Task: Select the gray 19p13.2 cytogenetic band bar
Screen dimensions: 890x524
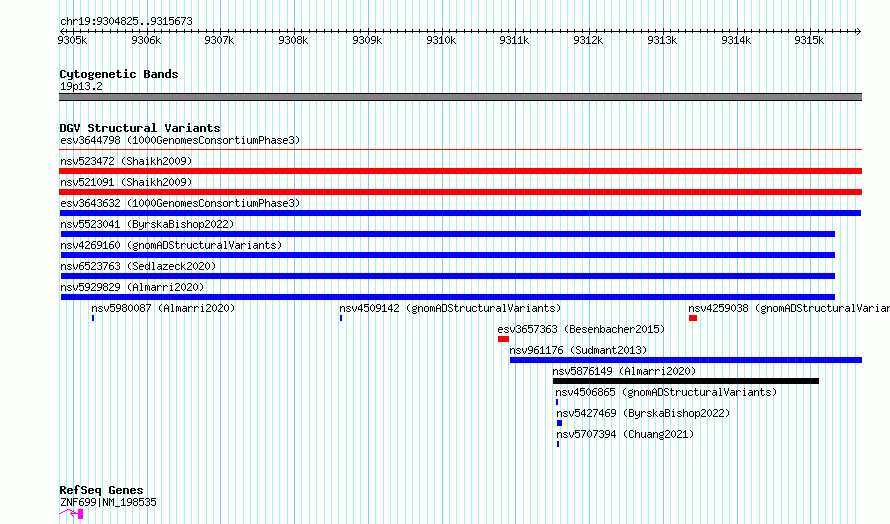Action: (x=460, y=97)
